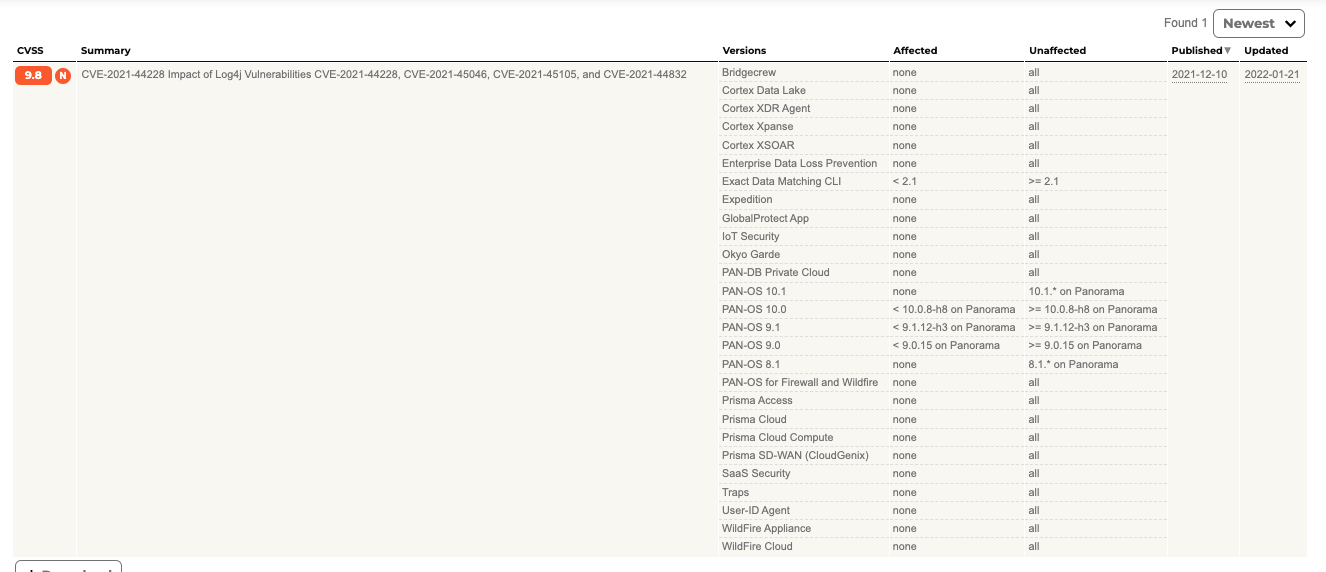1326x572 pixels.
Task: Click the Unaffected column header
Action: pyautogui.click(x=1057, y=50)
